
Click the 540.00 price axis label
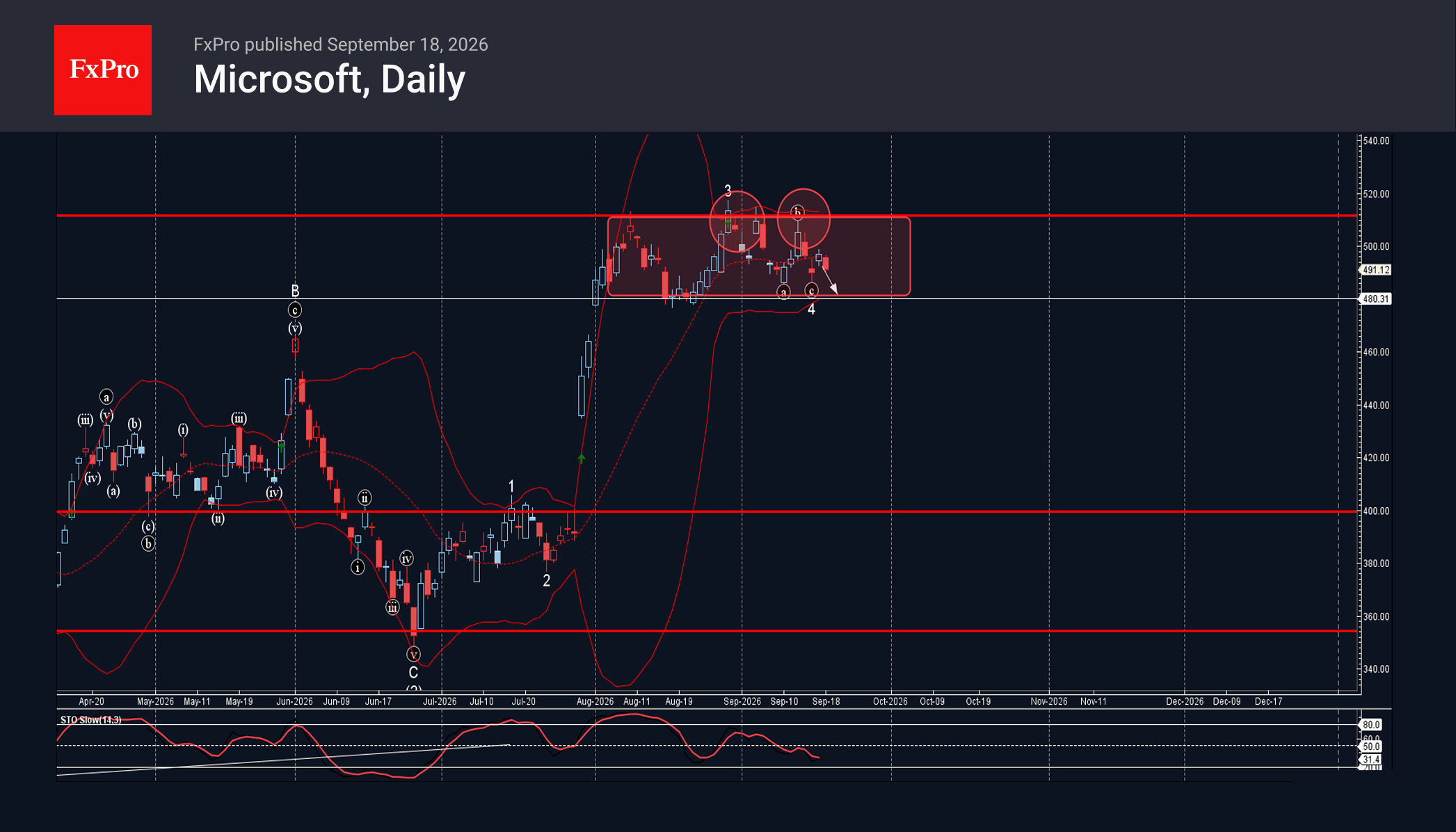(1376, 141)
